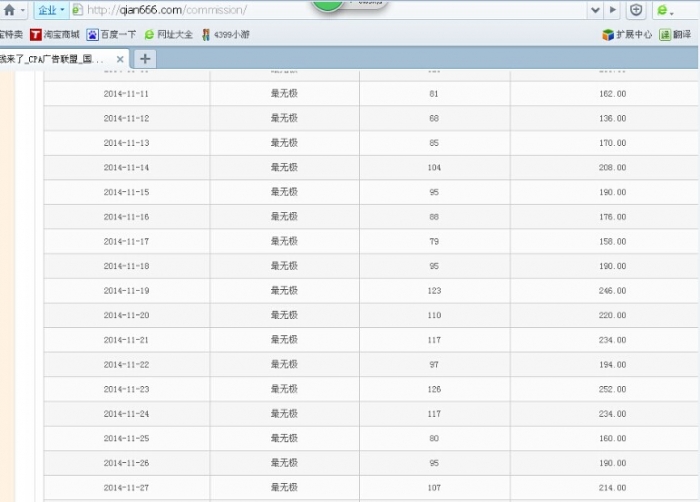The width and height of the screenshot is (700, 502).
Task: Click the Tmall icon of 淘宝商城 bookmark
Action: coord(35,34)
